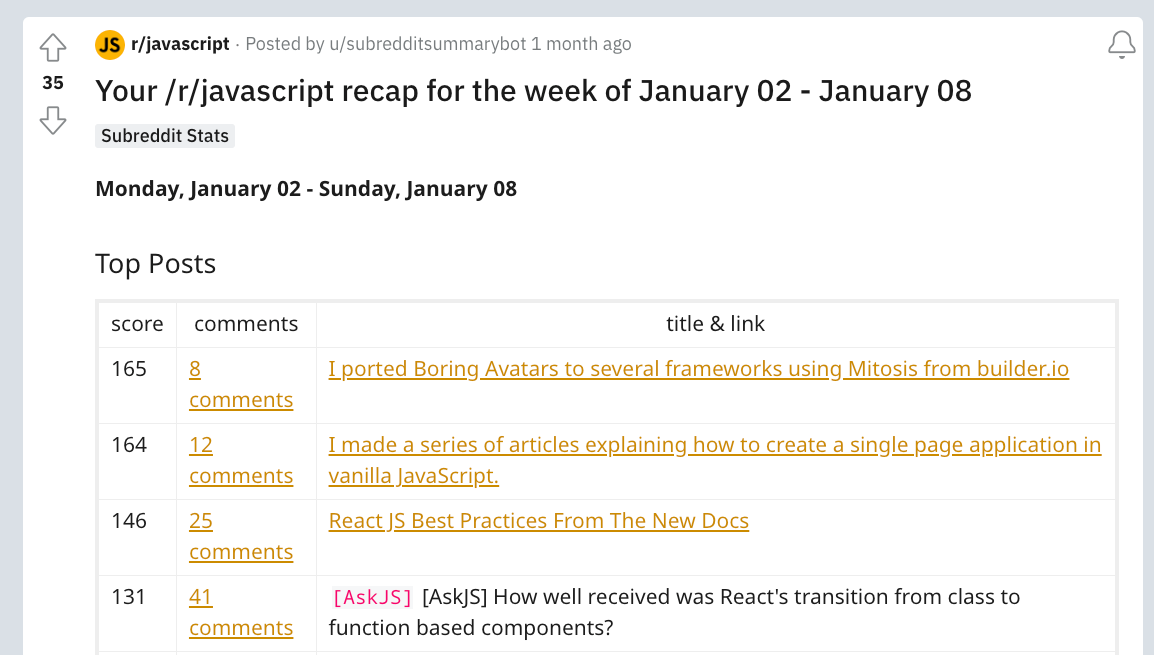This screenshot has width=1154, height=655.
Task: Click the post score count 35
Action: [x=53, y=83]
